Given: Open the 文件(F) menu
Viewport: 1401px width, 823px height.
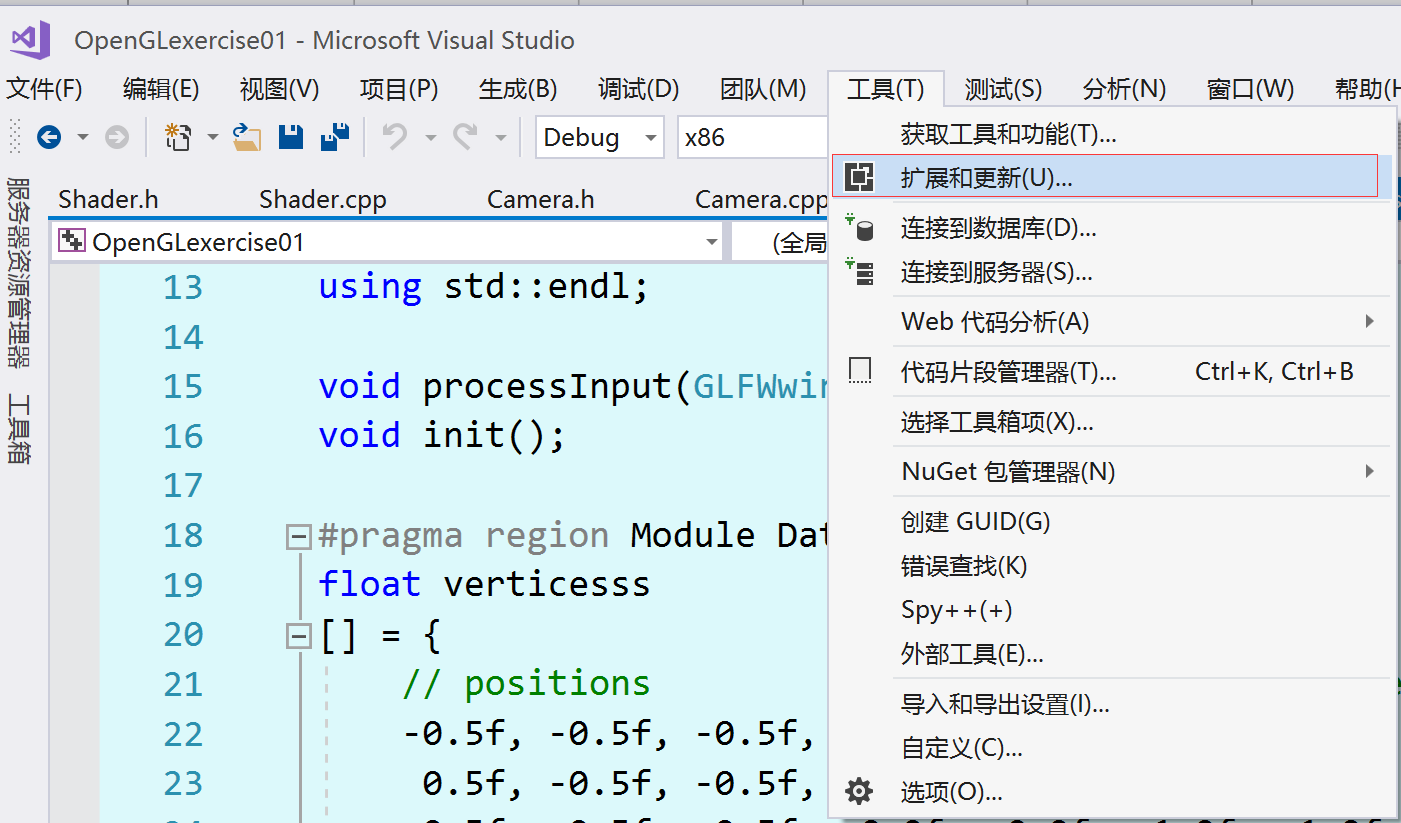Looking at the screenshot, I should 44,89.
